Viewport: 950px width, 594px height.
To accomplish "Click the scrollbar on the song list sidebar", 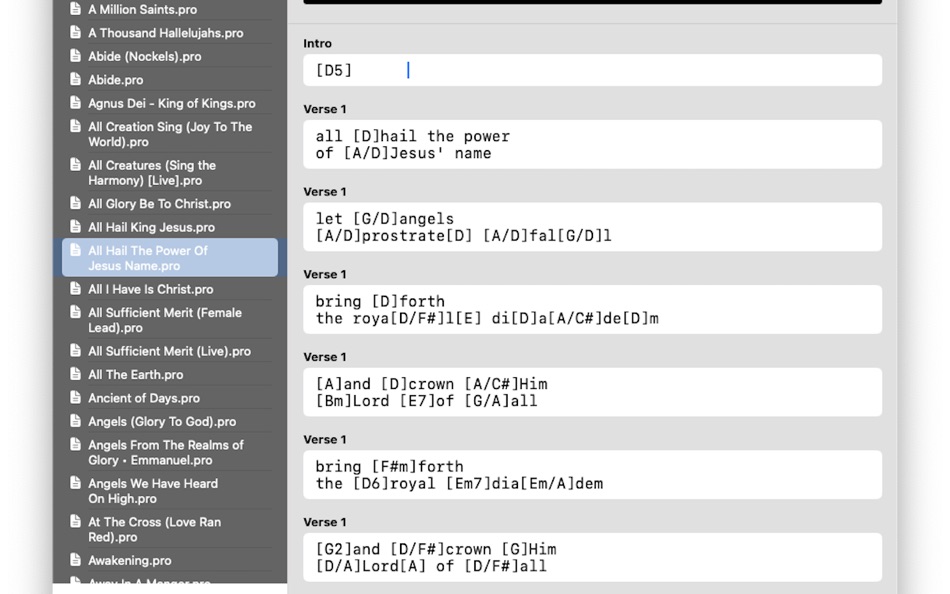I will tap(282, 300).
